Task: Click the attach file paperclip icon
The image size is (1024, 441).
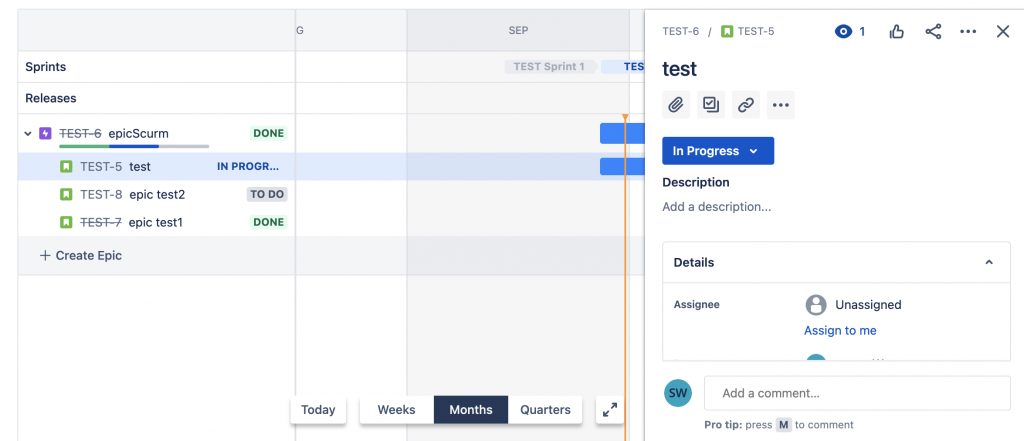Action: (676, 105)
